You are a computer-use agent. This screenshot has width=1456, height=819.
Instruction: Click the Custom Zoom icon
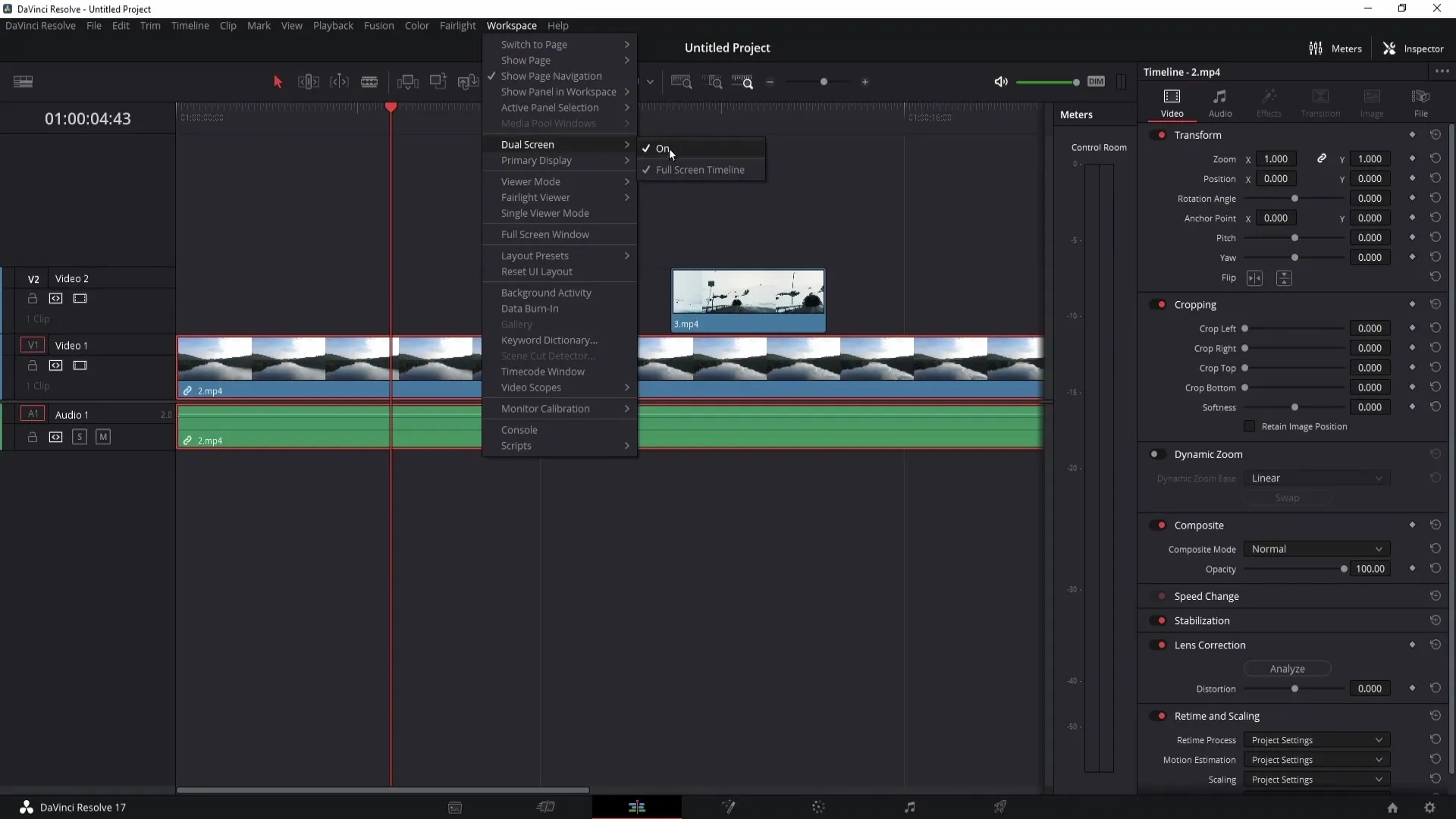pyautogui.click(x=742, y=82)
